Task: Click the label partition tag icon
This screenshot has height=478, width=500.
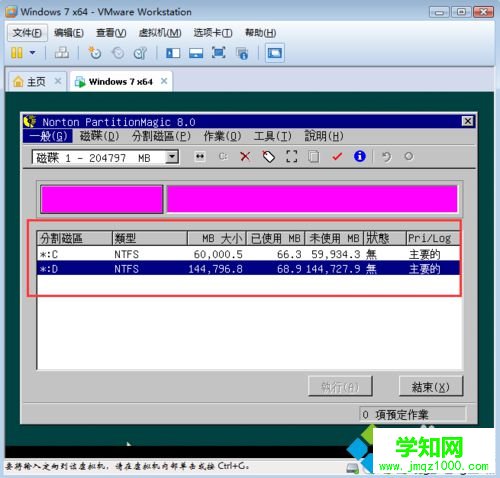Action: pos(269,156)
